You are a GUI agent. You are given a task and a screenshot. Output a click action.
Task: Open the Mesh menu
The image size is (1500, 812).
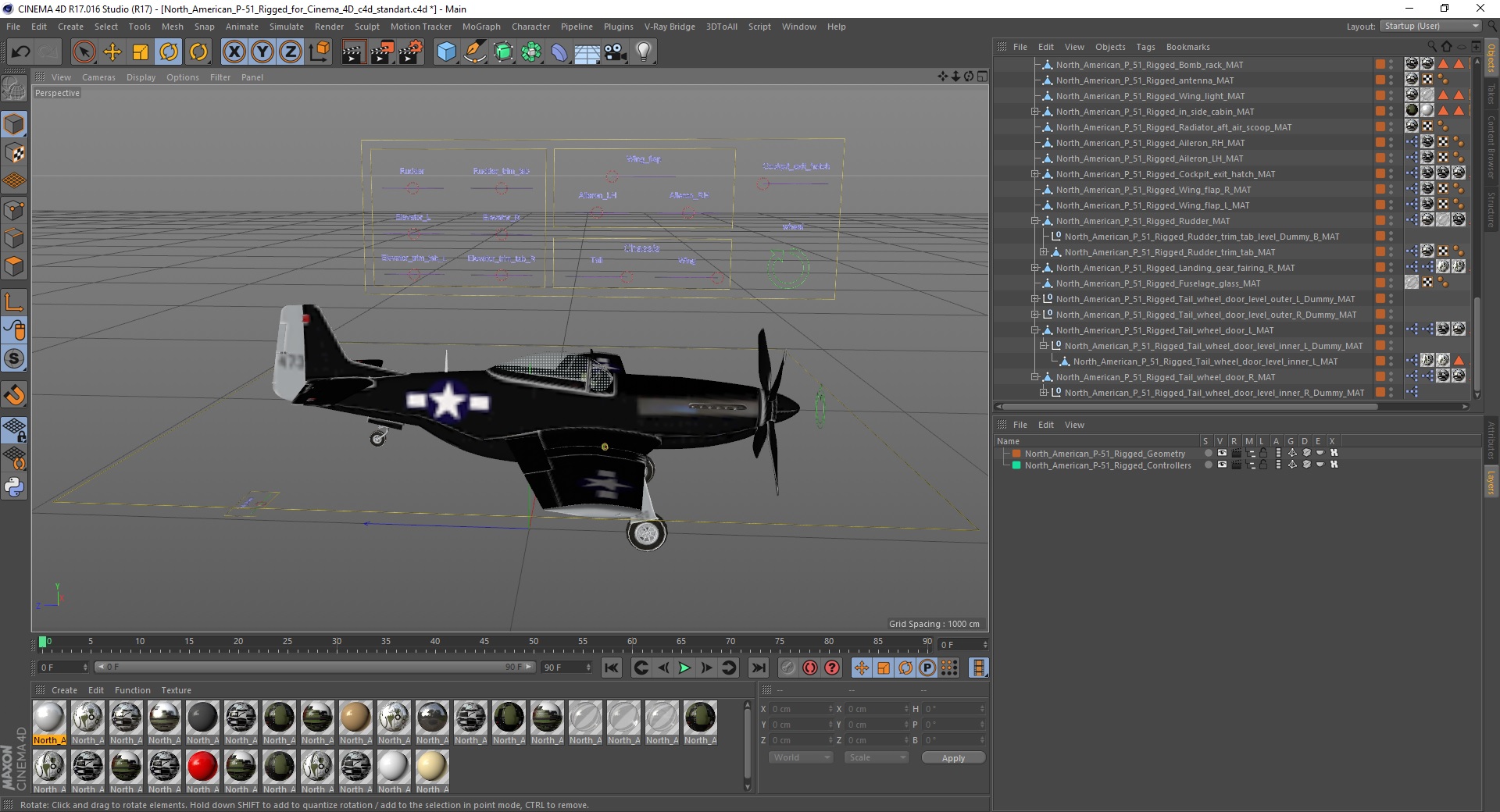click(x=172, y=27)
